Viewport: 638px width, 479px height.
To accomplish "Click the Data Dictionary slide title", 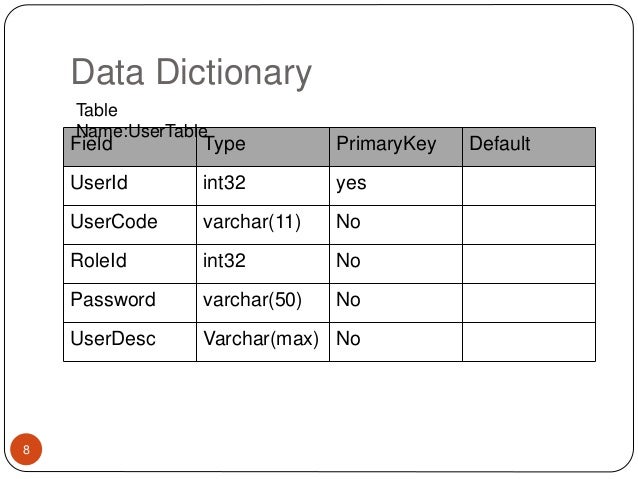I will pyautogui.click(x=191, y=72).
